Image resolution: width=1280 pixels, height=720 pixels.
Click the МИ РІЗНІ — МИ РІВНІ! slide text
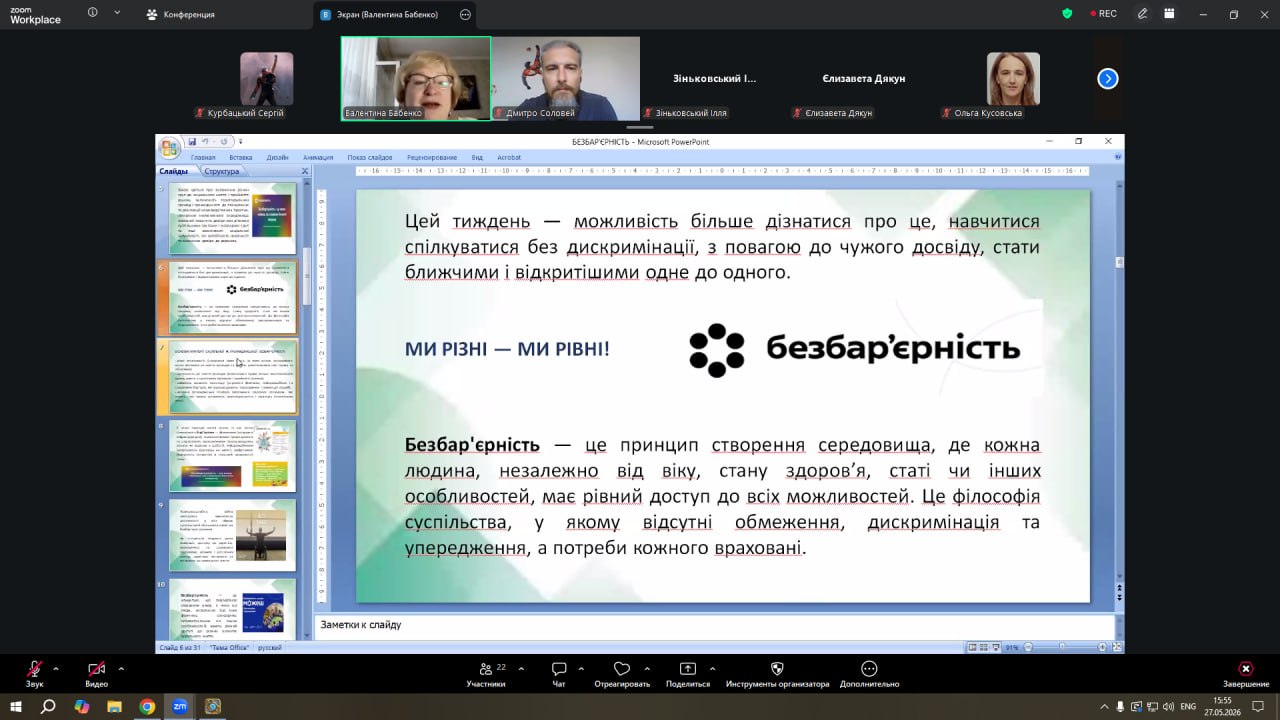point(507,349)
